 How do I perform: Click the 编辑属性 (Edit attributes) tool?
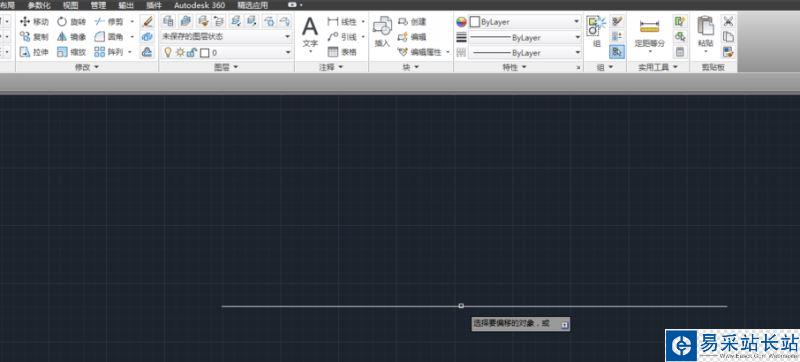pos(420,51)
